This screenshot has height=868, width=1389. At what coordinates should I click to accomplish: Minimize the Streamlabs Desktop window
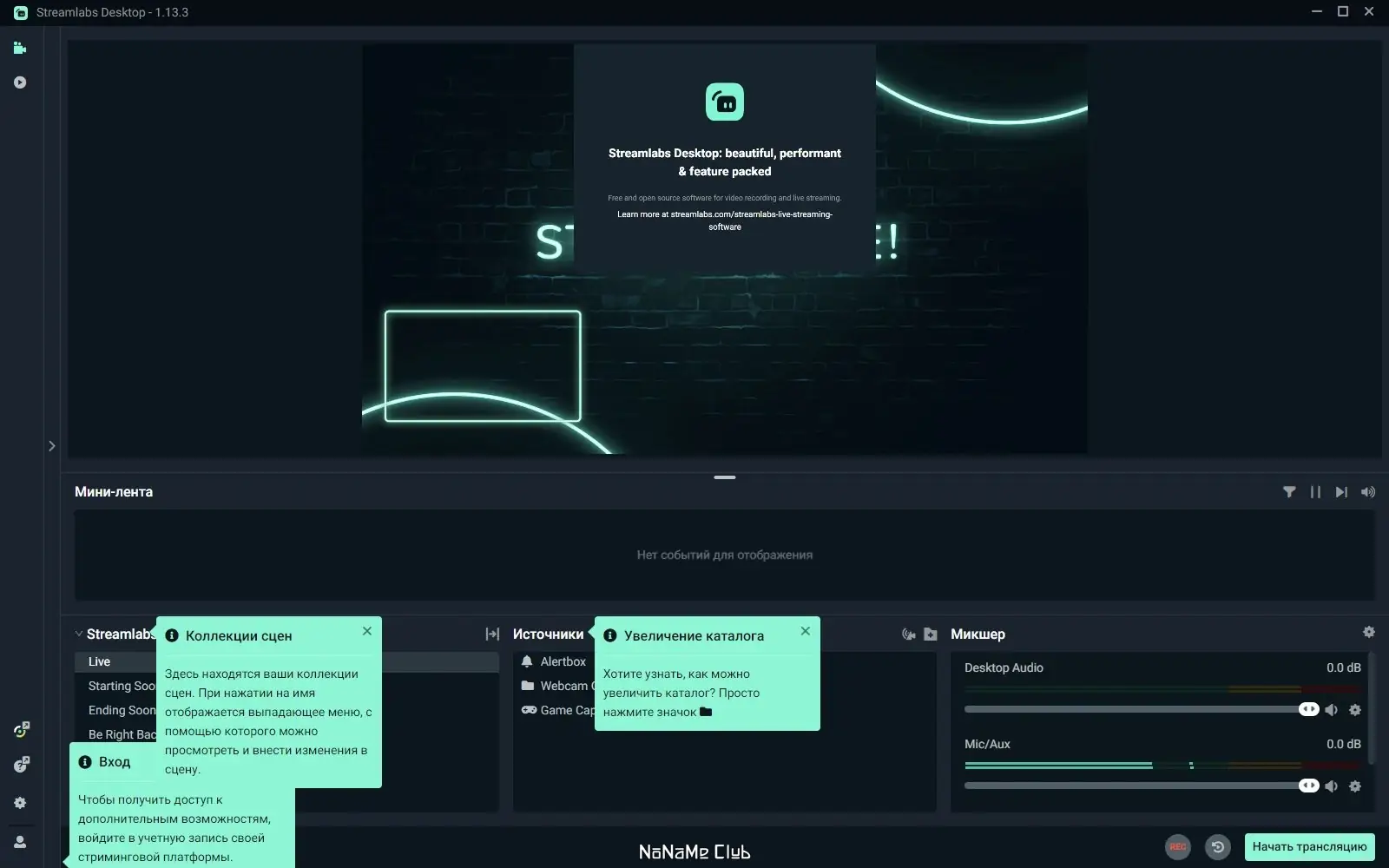click(1317, 12)
